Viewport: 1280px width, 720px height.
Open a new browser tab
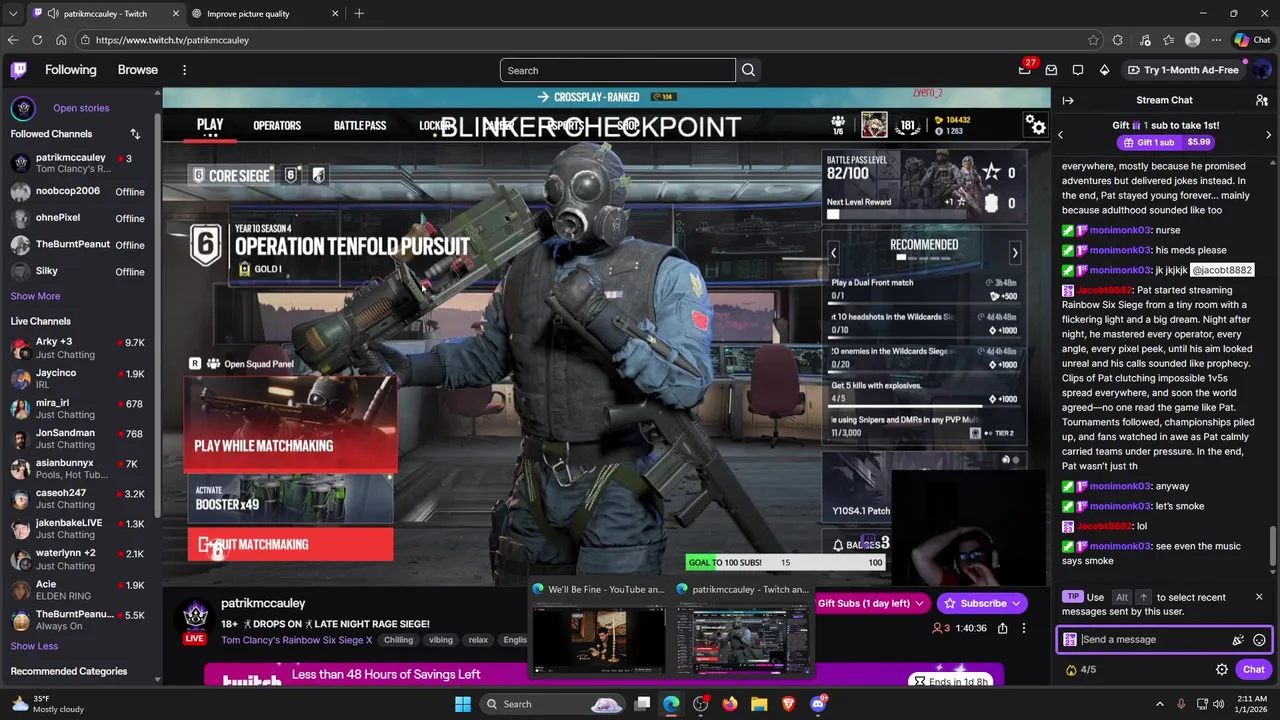pyautogui.click(x=359, y=14)
